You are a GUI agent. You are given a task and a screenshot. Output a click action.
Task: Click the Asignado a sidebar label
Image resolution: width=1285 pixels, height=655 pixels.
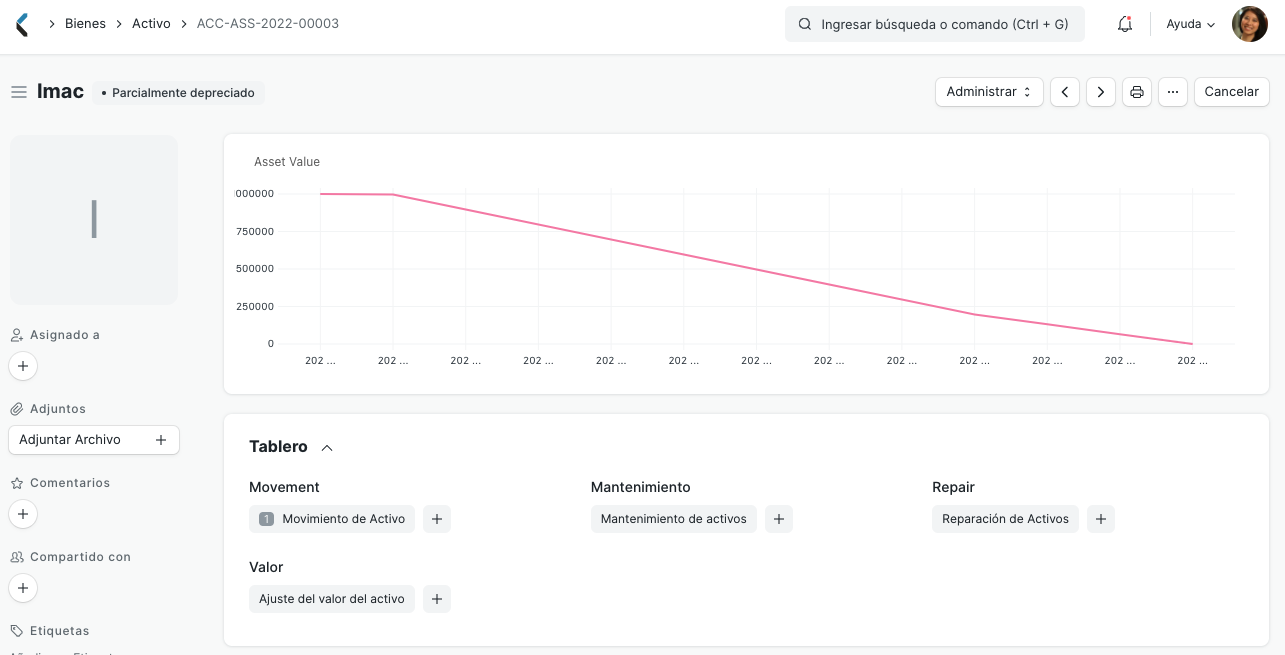point(65,335)
